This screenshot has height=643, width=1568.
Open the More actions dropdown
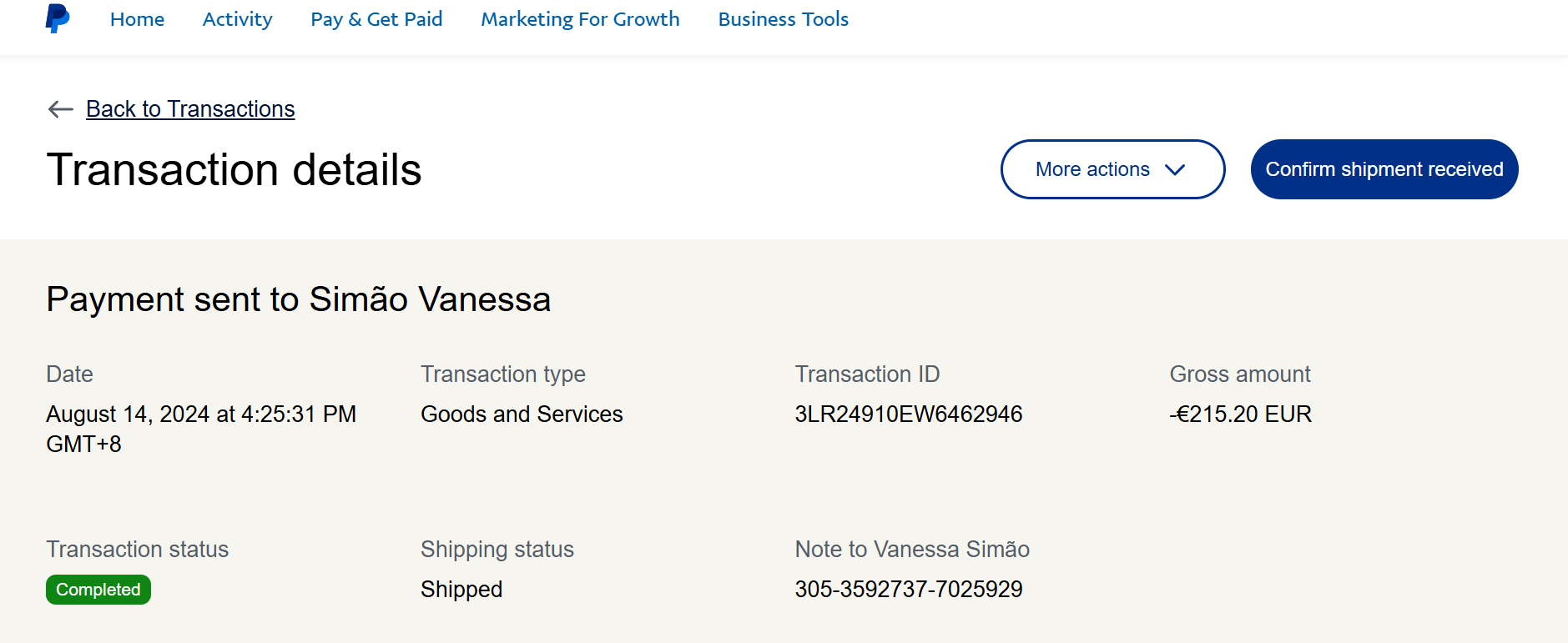[x=1112, y=169]
